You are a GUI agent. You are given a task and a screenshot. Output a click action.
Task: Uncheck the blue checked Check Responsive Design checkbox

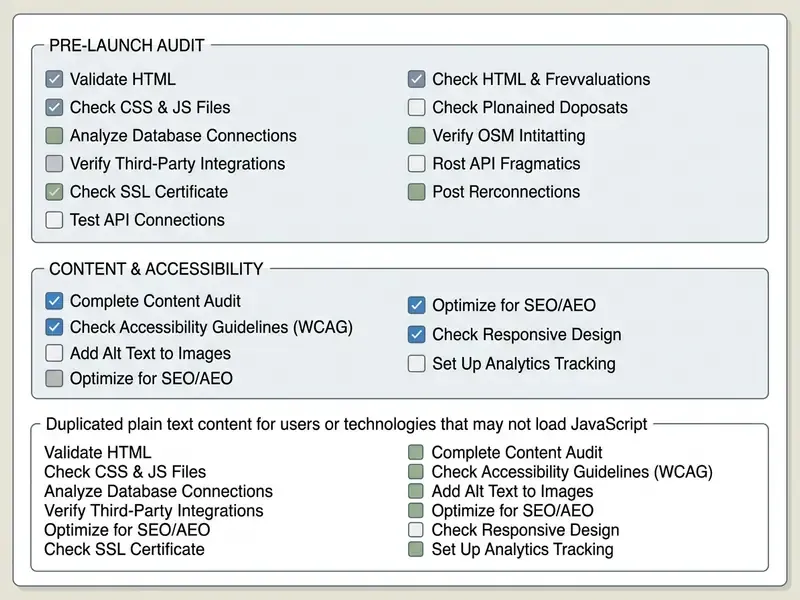pyautogui.click(x=416, y=334)
